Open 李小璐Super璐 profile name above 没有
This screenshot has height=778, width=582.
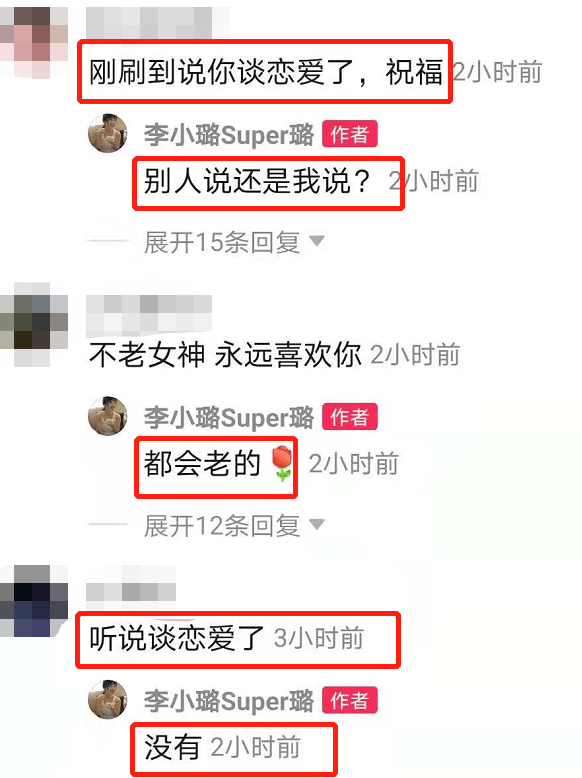229,701
